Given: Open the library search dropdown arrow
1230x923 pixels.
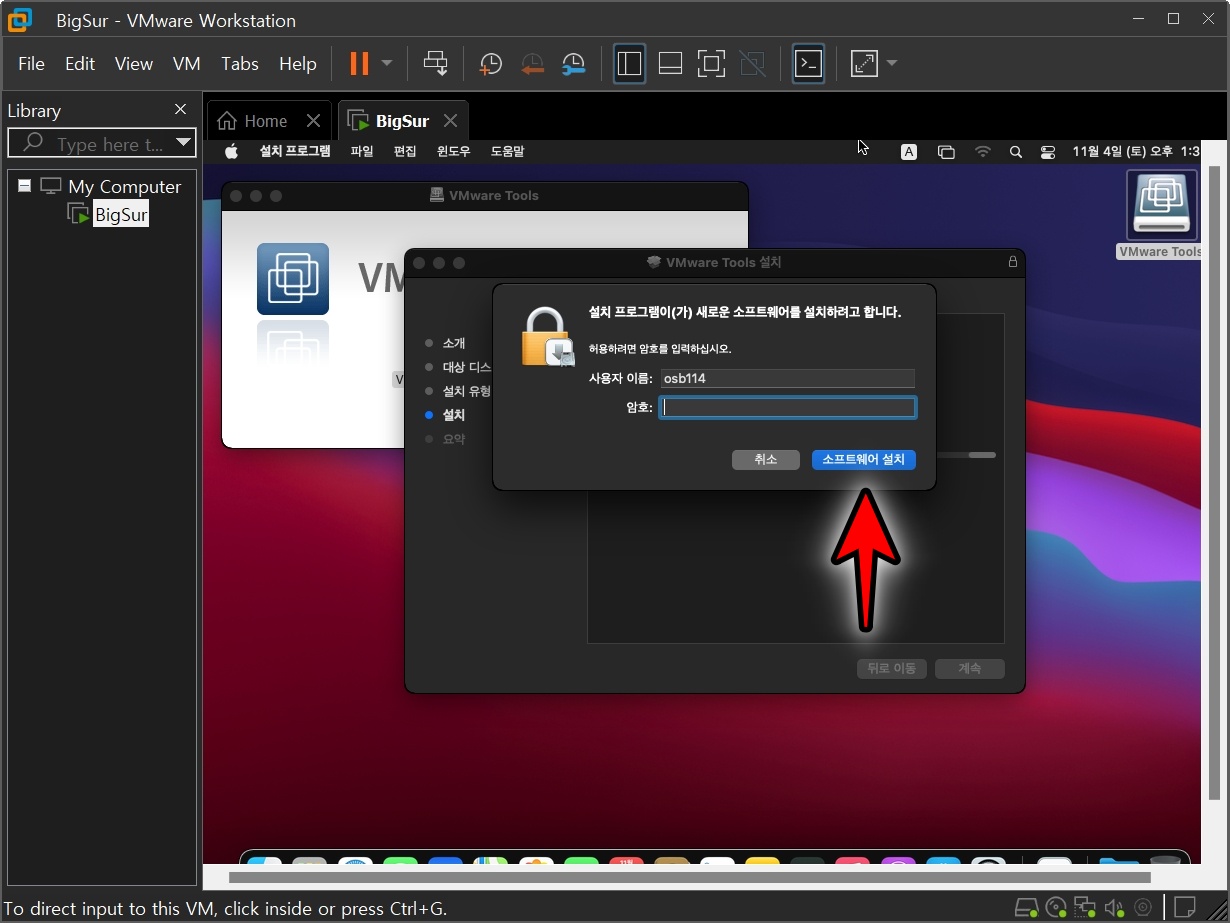Looking at the screenshot, I should [183, 143].
